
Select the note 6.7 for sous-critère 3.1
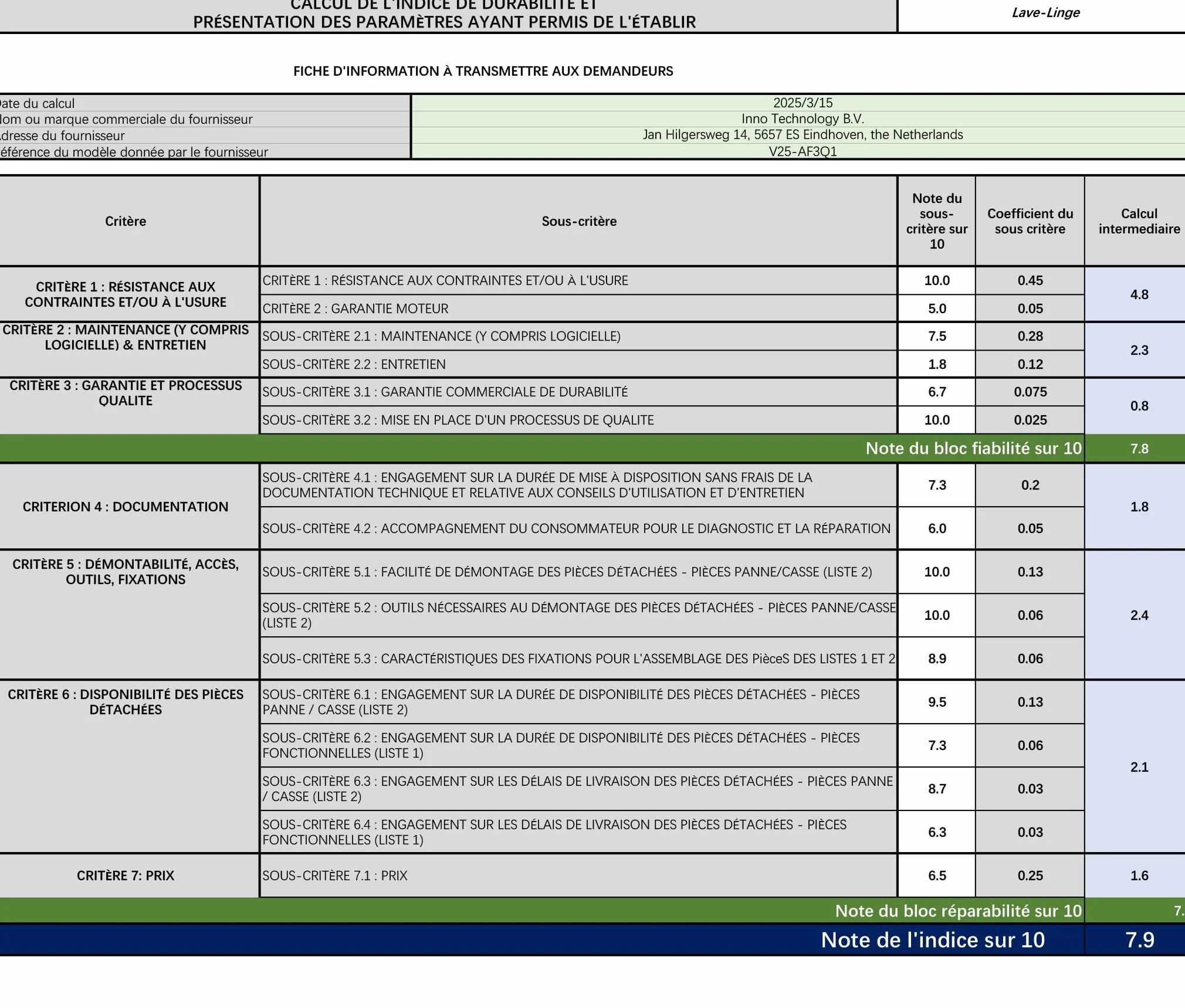[x=937, y=392]
